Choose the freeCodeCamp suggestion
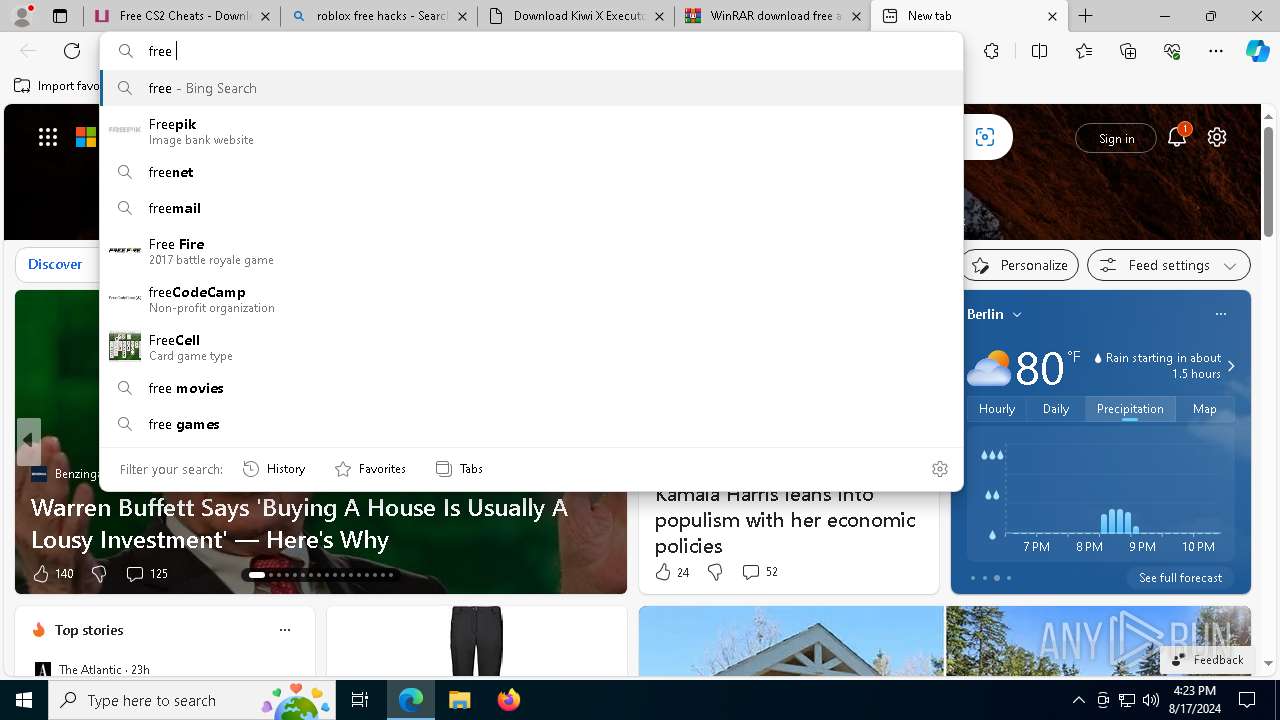The image size is (1280, 720). pyautogui.click(x=531, y=298)
